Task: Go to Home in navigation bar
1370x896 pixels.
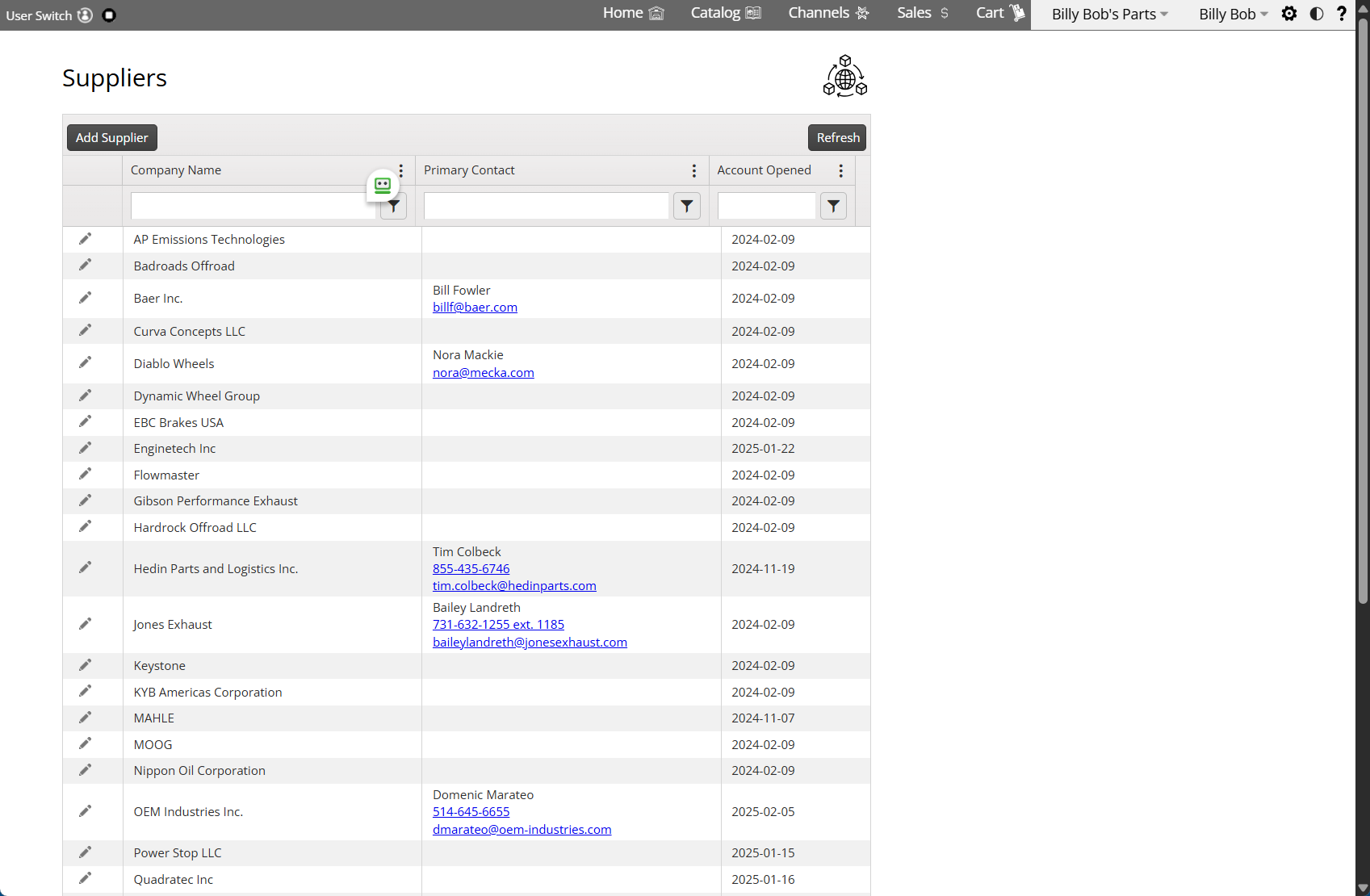Action: [633, 13]
